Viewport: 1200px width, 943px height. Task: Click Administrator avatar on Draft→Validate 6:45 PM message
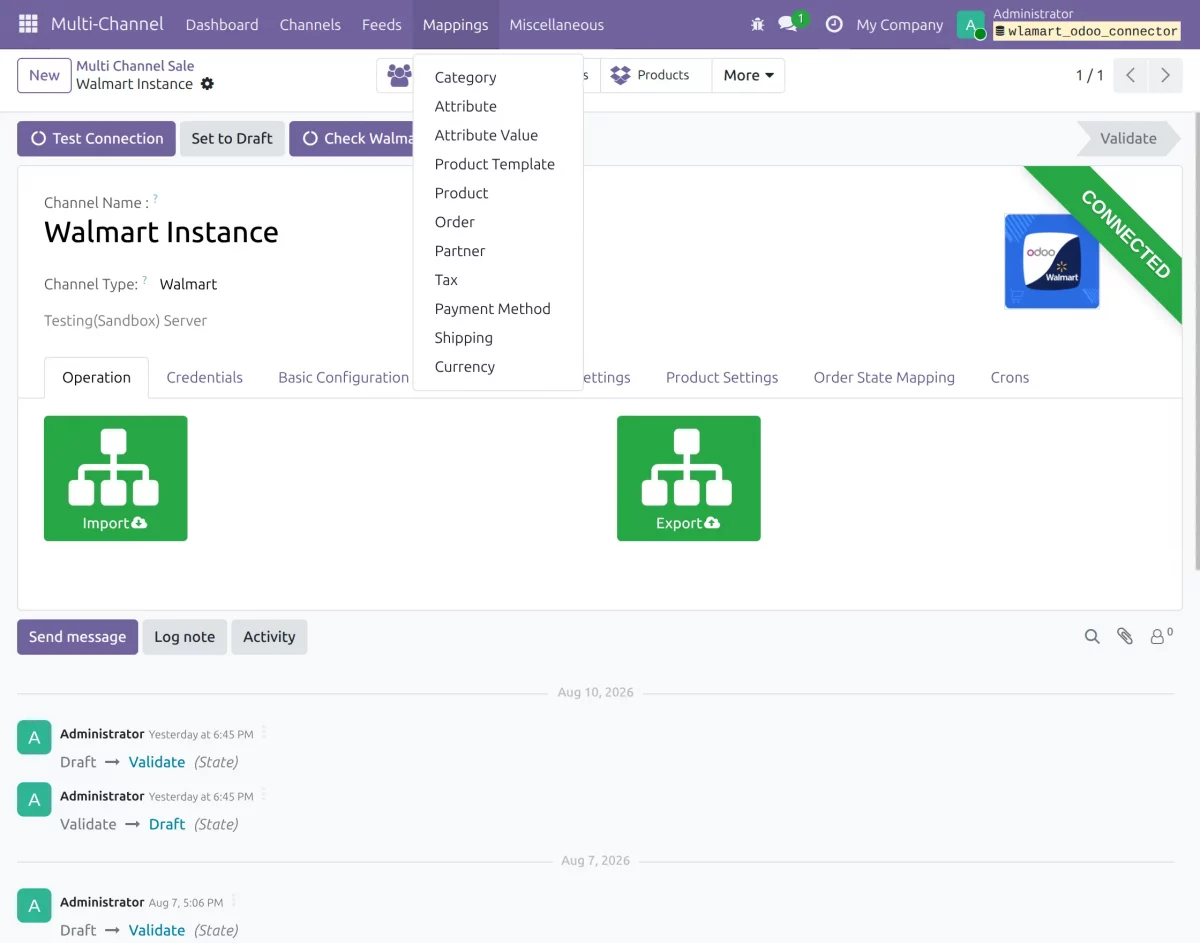pos(34,738)
